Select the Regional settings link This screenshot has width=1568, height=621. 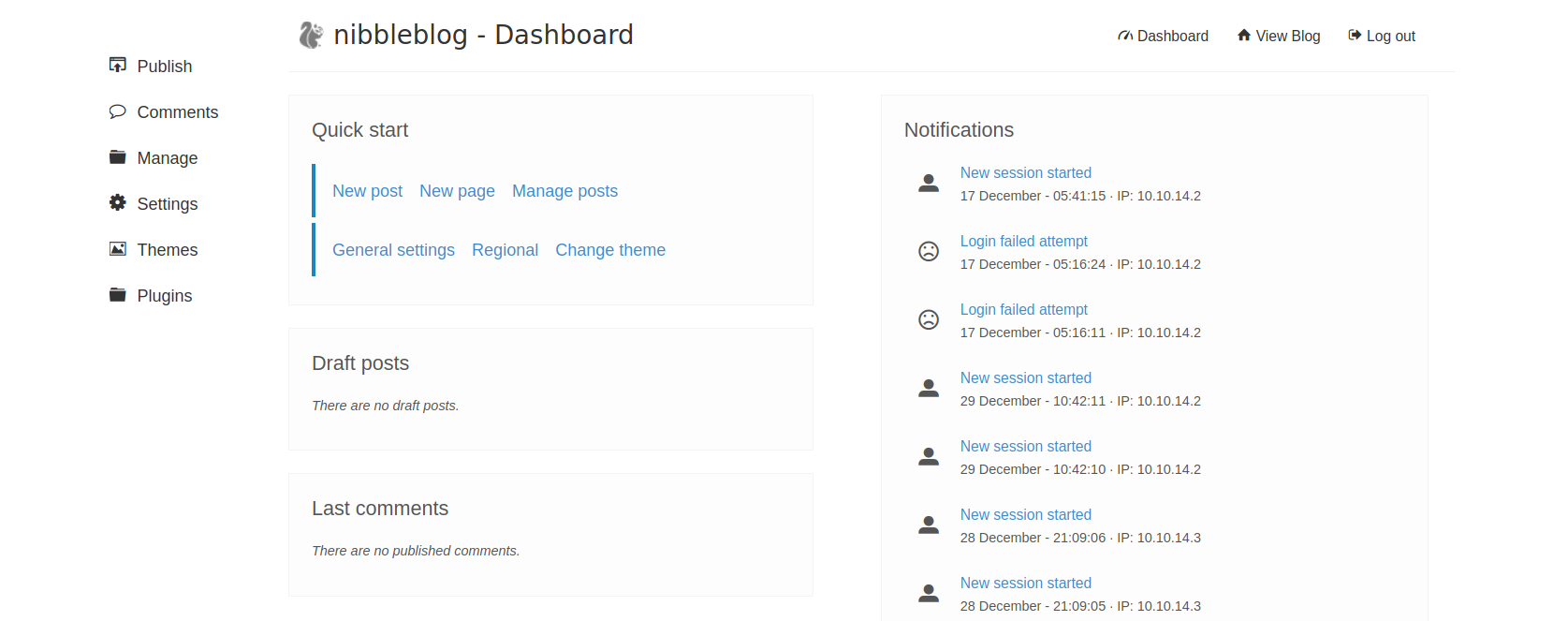[505, 250]
